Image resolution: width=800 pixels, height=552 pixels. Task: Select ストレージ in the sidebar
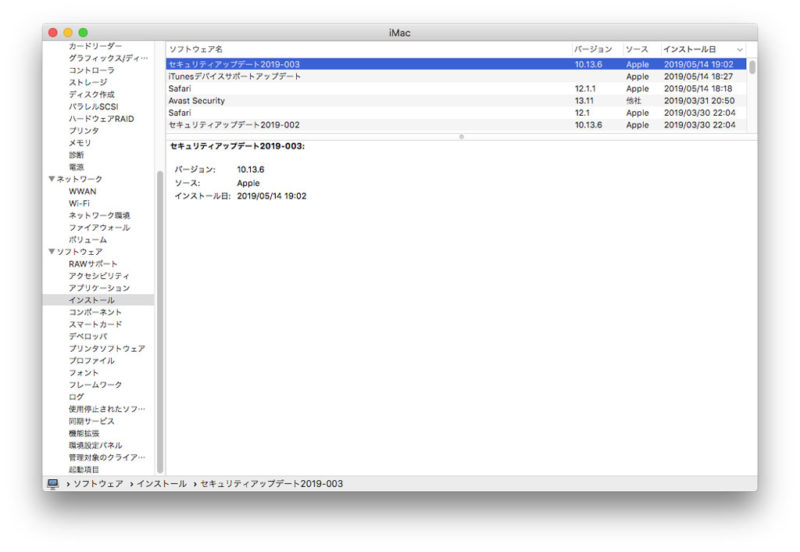pos(88,82)
